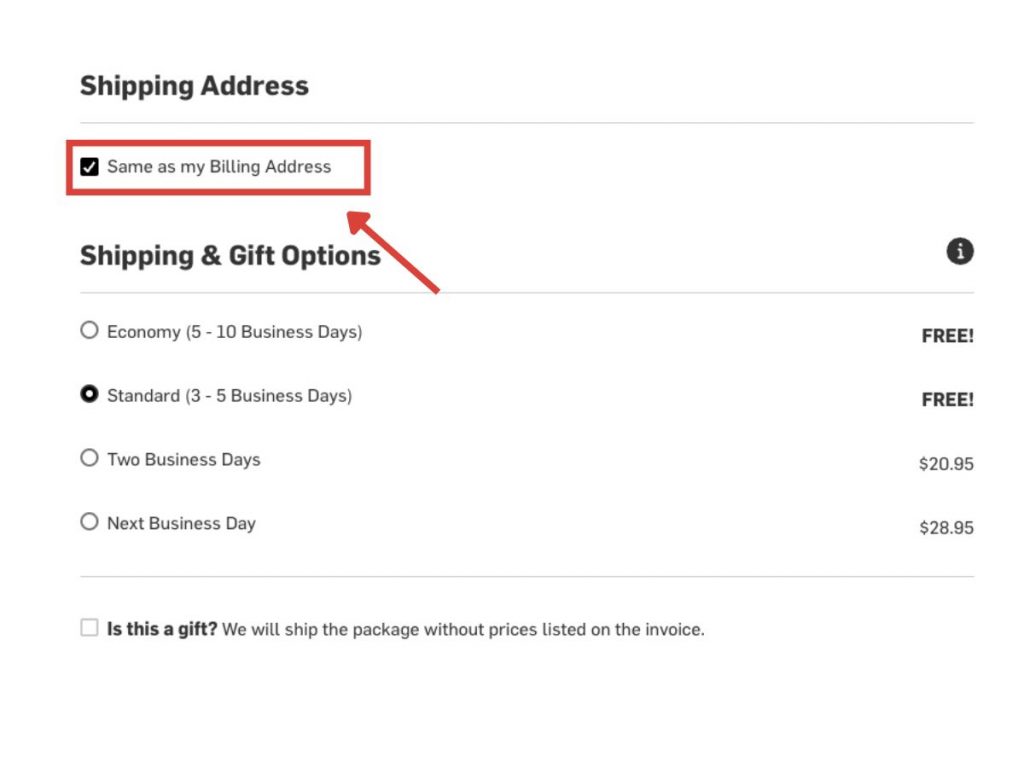Viewport: 1024px width, 768px height.
Task: Click the $28.95 shipping price
Action: [x=946, y=528]
